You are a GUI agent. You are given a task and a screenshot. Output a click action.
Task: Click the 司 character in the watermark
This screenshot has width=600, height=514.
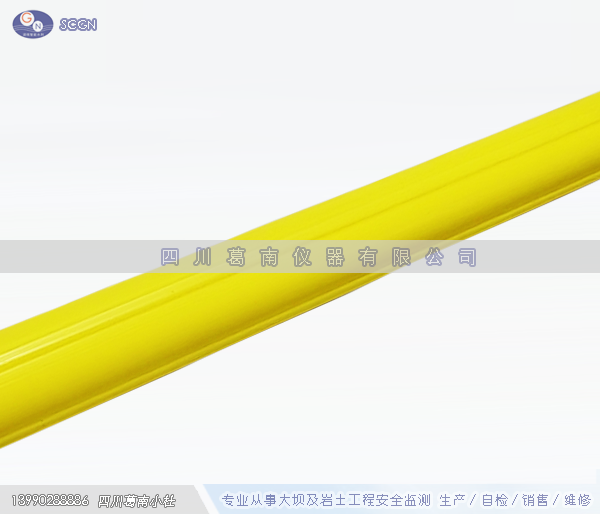click(466, 257)
